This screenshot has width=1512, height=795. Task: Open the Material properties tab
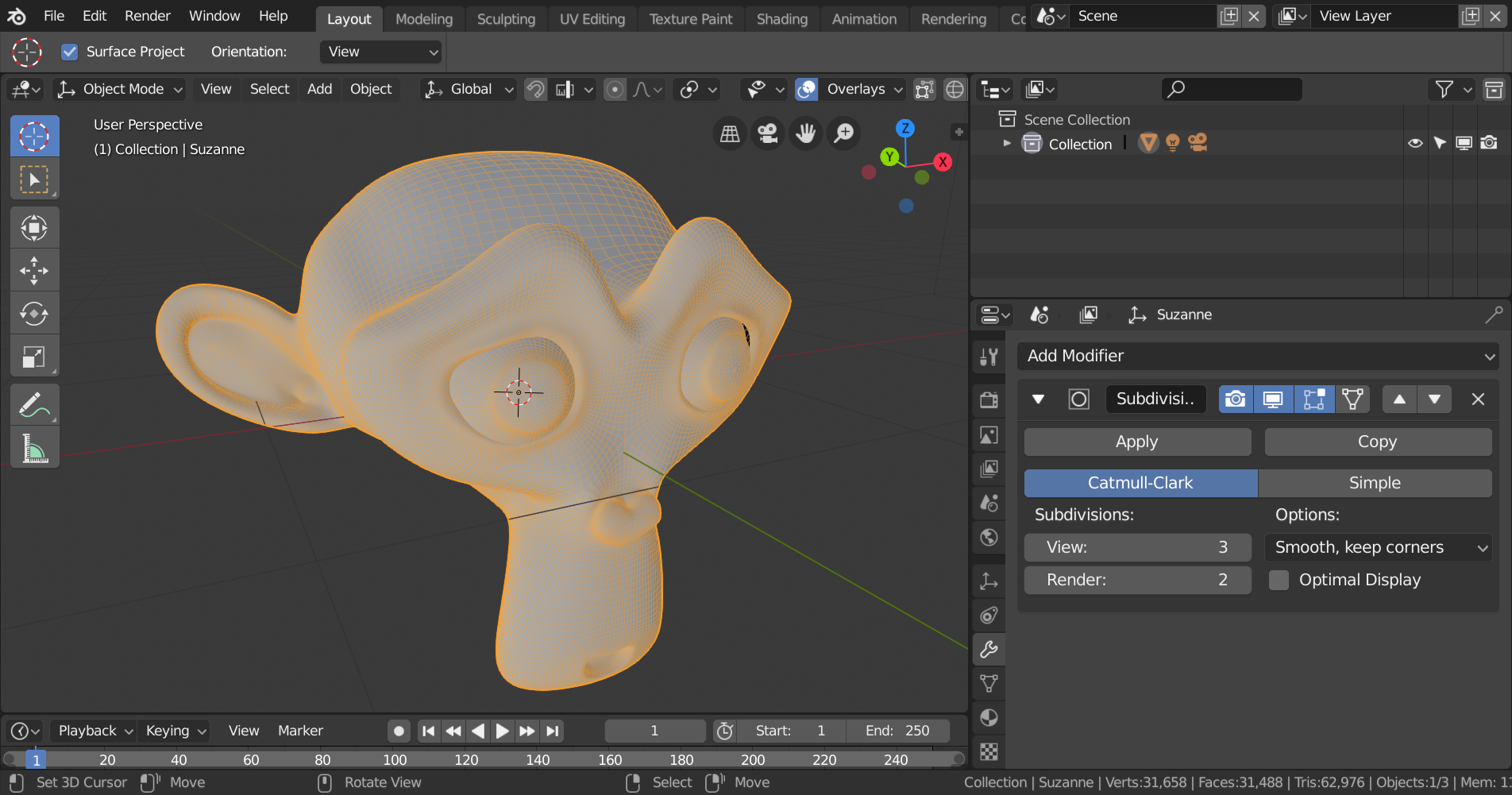coord(989,717)
